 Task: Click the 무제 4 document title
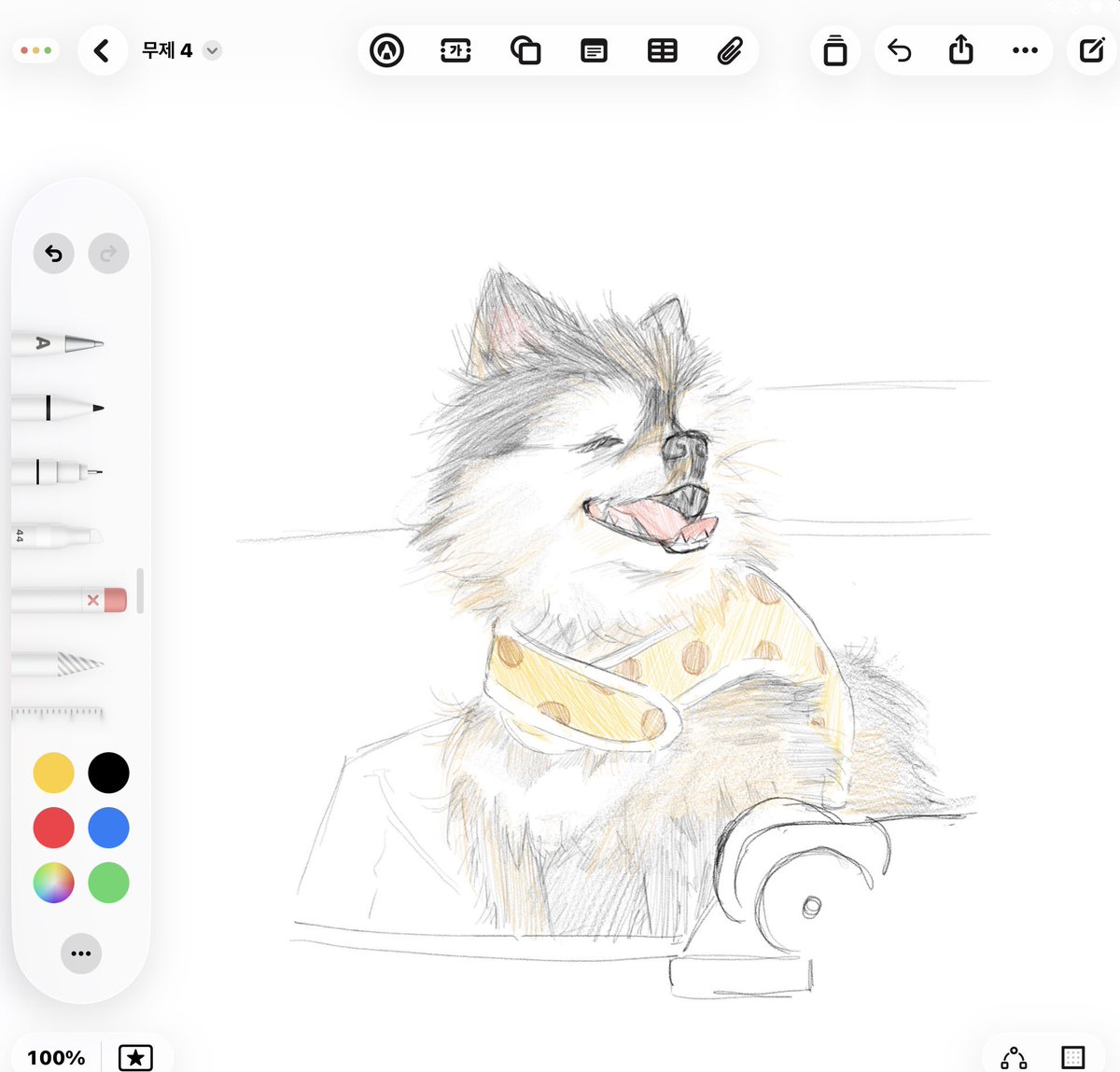167,50
